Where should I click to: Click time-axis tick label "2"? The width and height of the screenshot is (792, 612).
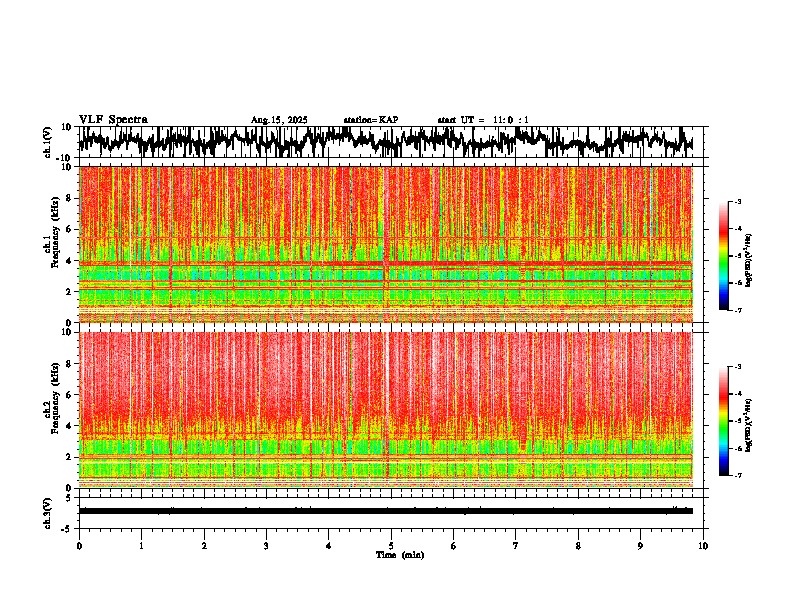pos(204,546)
